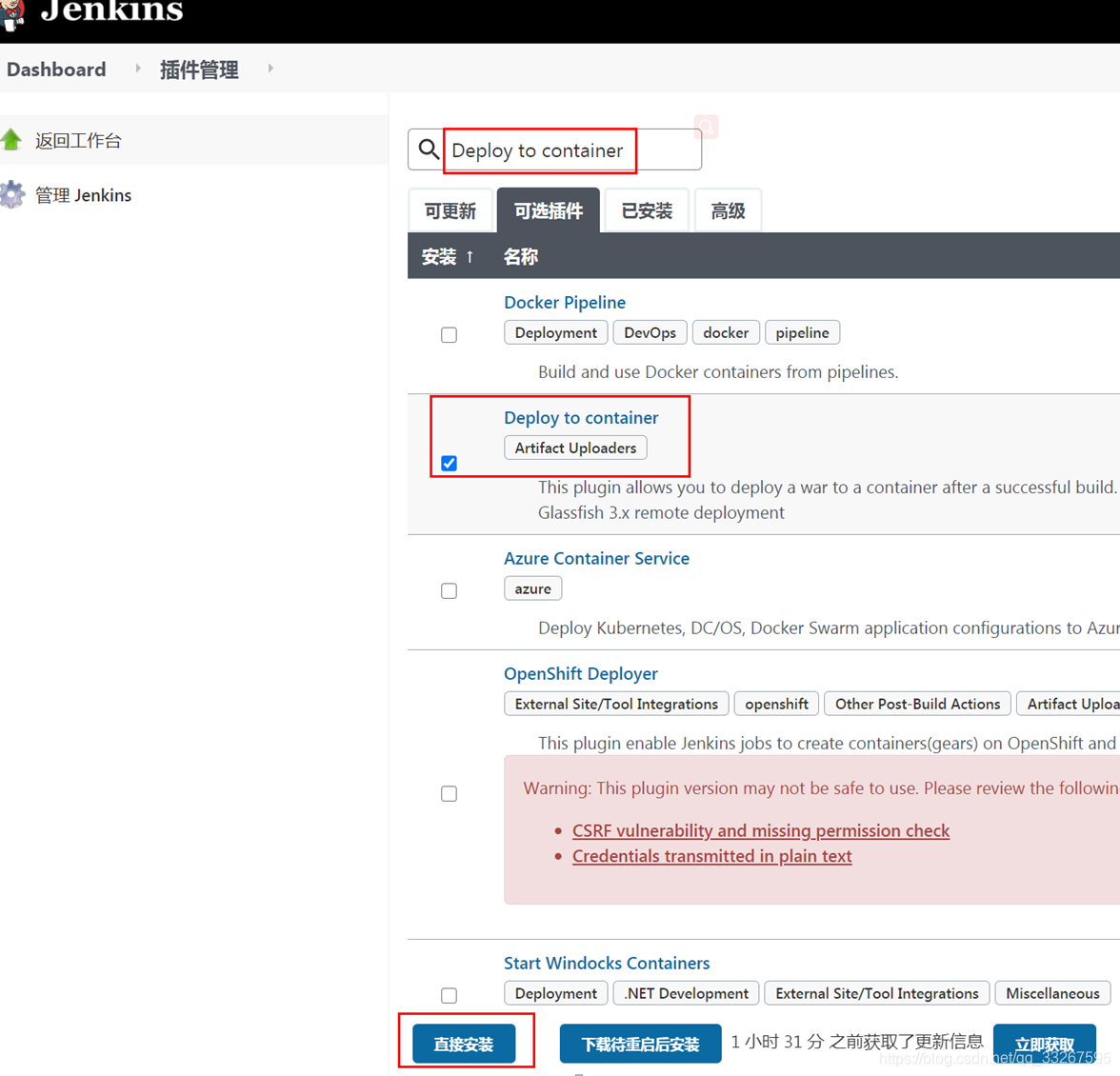Click the azure tag
This screenshot has width=1120, height=1076.
coord(533,589)
